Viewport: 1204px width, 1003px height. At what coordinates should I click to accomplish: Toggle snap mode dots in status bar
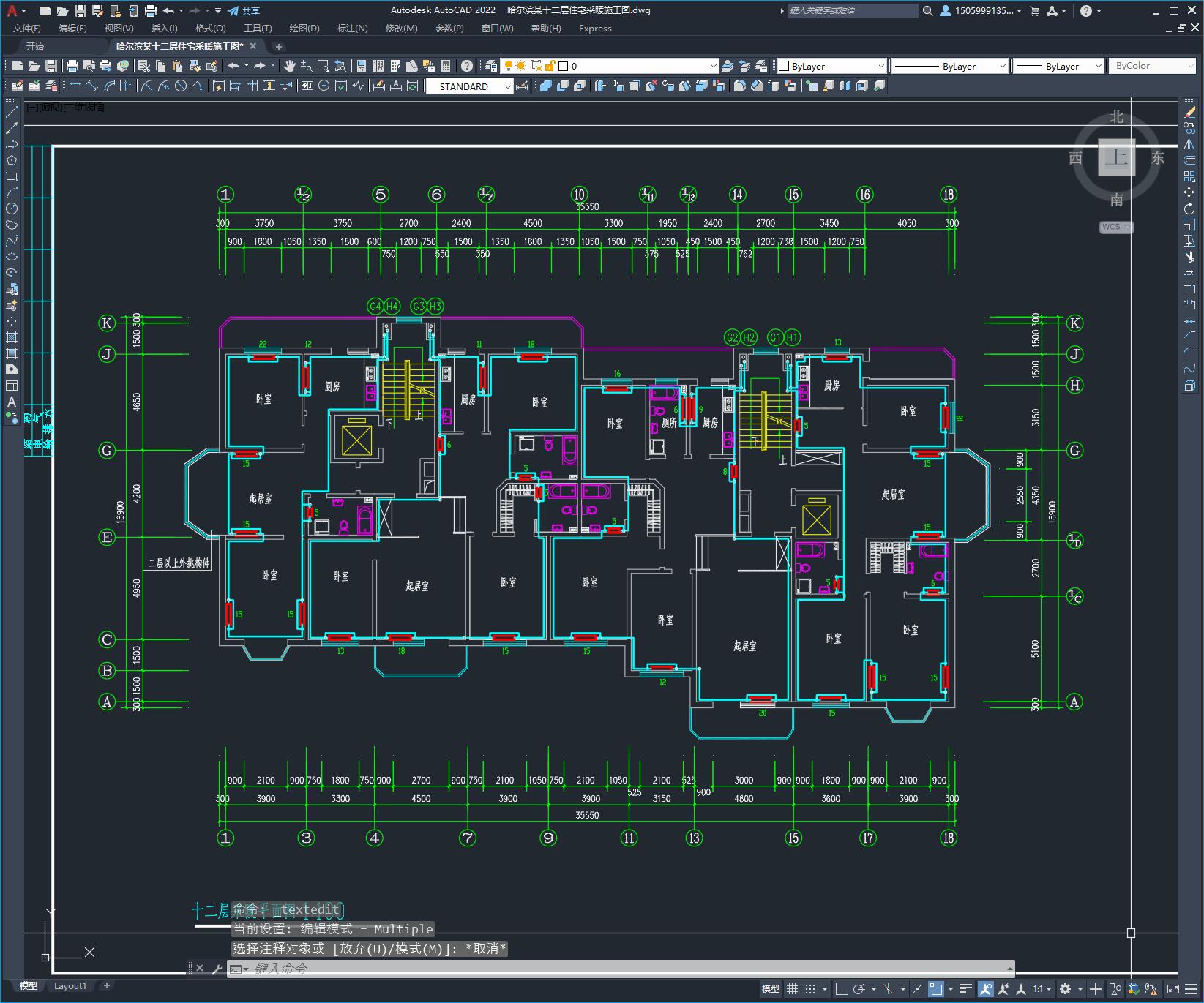[x=810, y=989]
